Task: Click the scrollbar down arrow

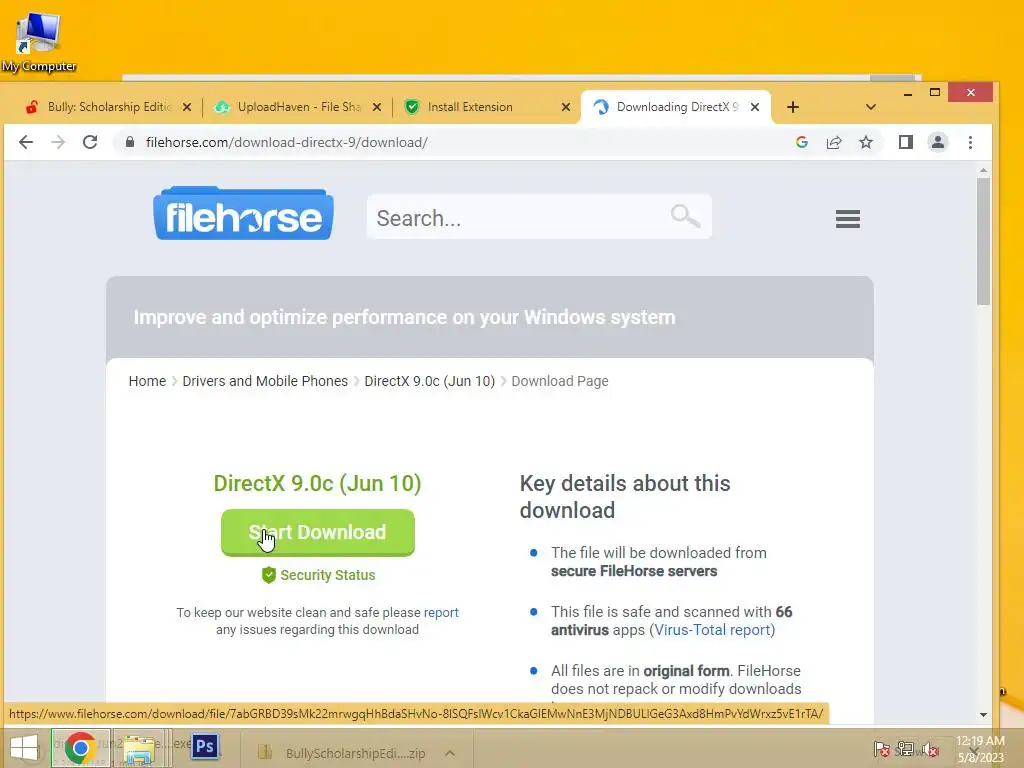Action: click(x=984, y=715)
